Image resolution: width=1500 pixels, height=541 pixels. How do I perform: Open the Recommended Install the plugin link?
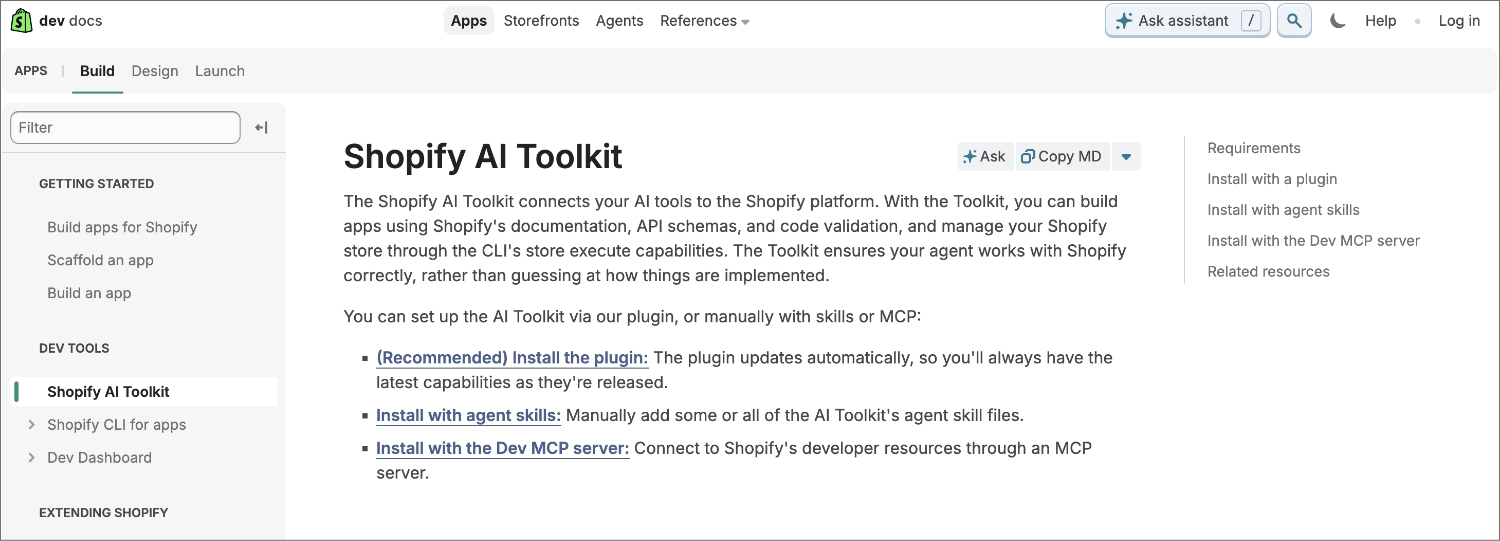click(512, 358)
